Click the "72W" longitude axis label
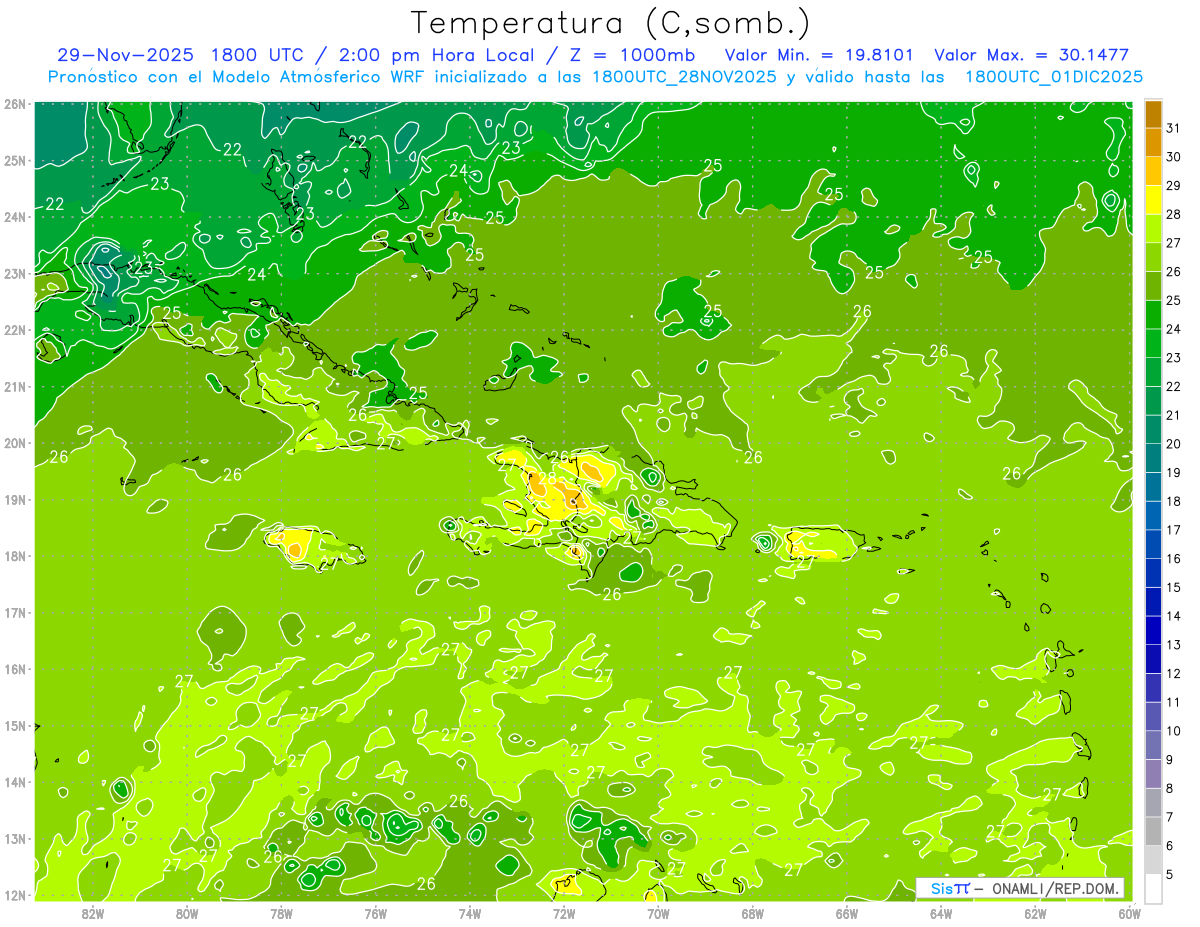1200x927 pixels. point(564,913)
